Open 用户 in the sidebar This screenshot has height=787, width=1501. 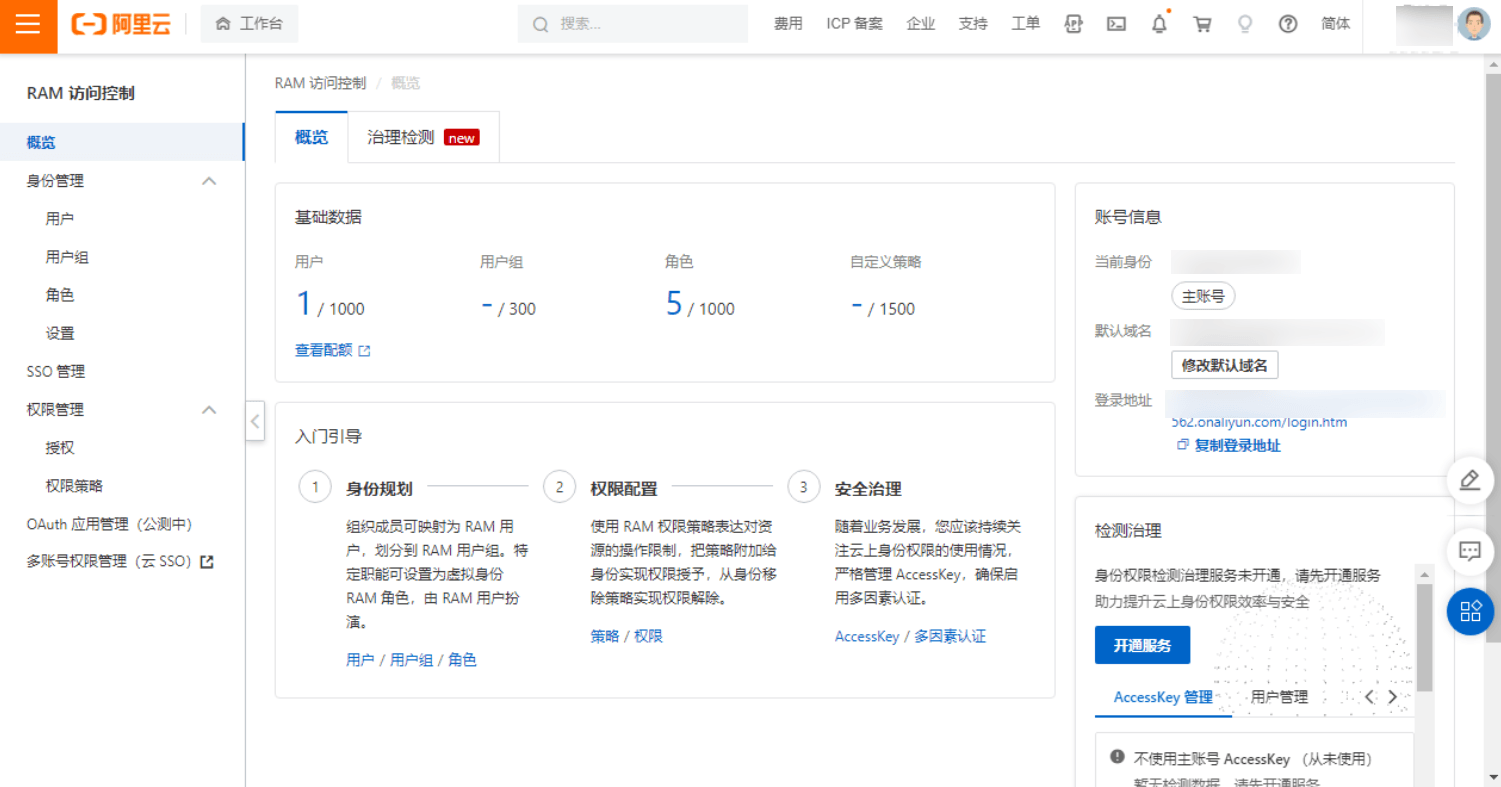click(x=60, y=219)
